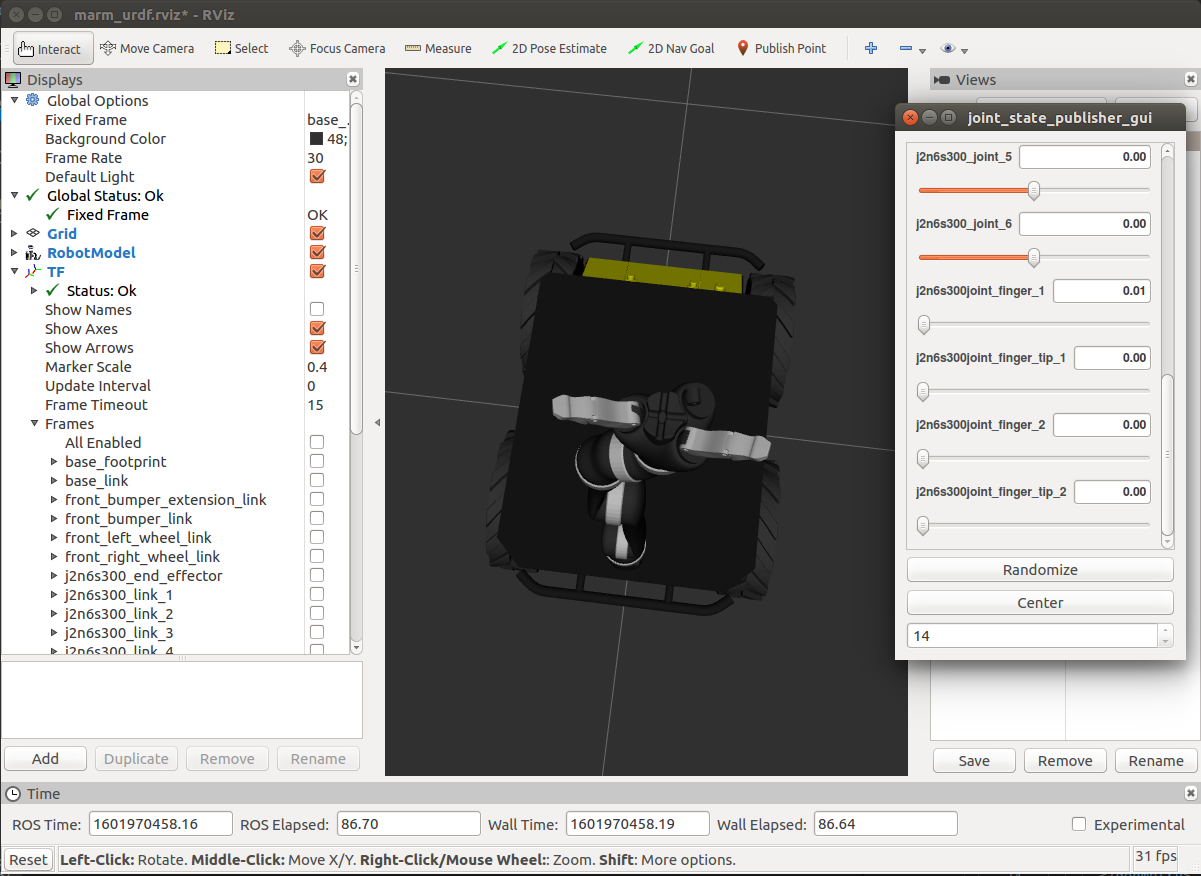Select the Interact tool
1201x876 pixels.
pos(54,48)
